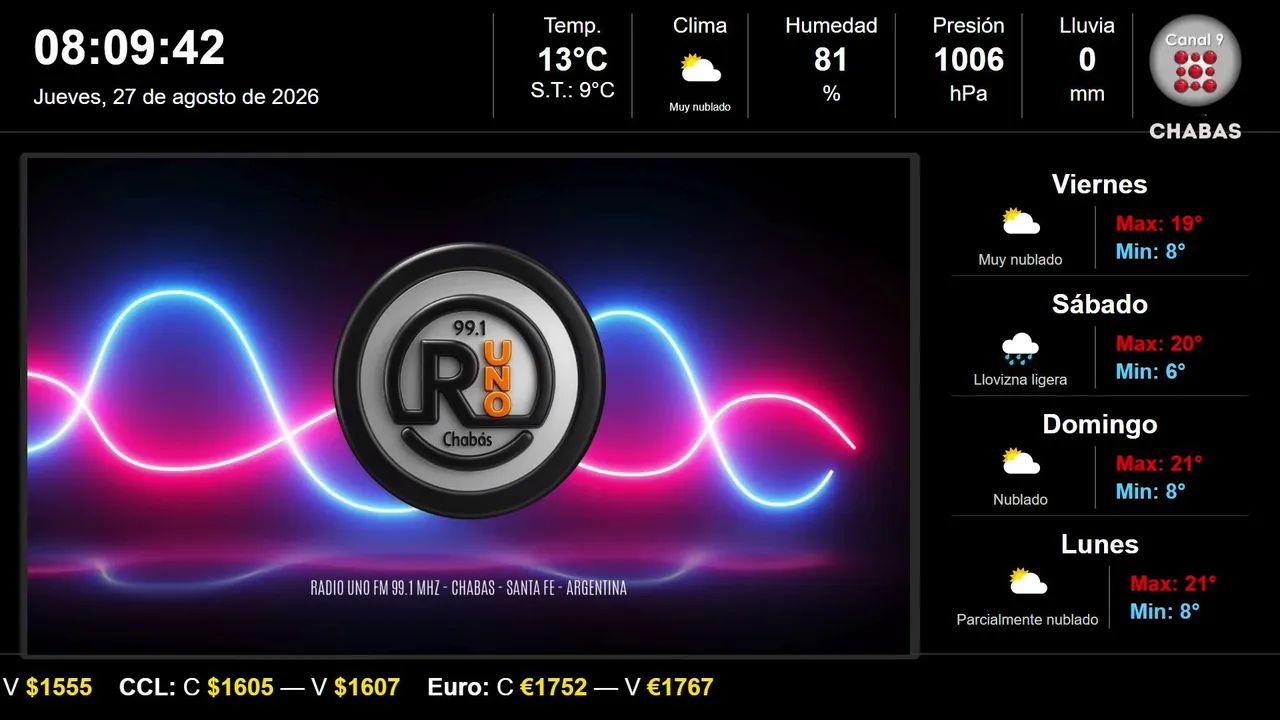Click the rainfall value 0
1280x720 pixels.
tap(1087, 60)
